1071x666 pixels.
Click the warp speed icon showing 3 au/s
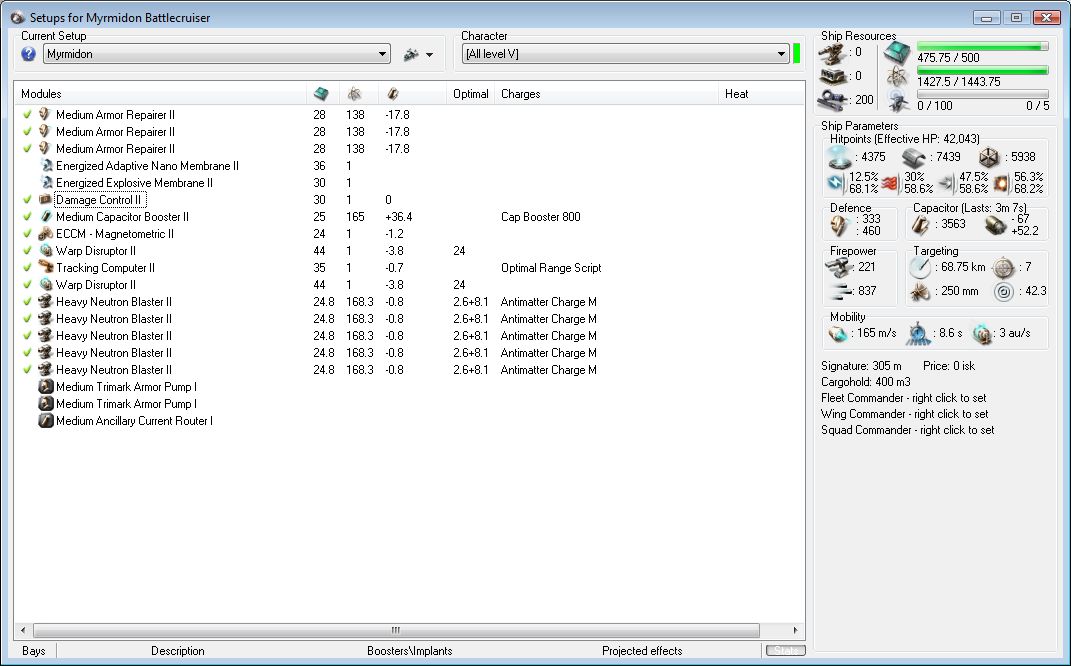click(x=982, y=333)
